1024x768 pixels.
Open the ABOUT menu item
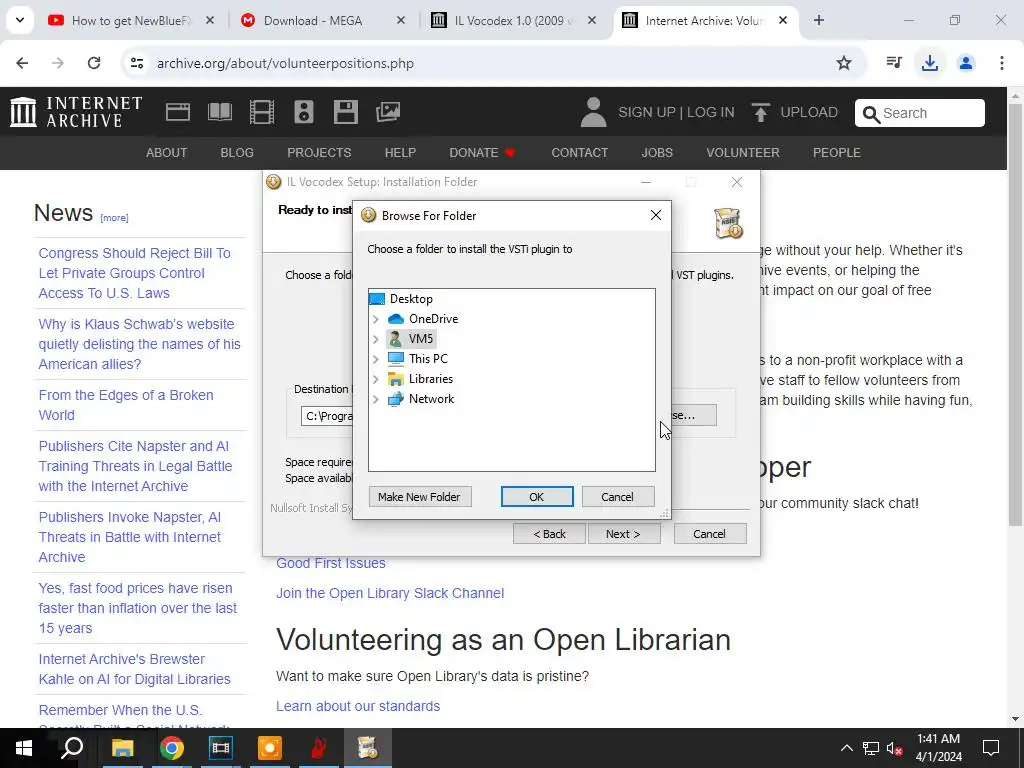[167, 153]
